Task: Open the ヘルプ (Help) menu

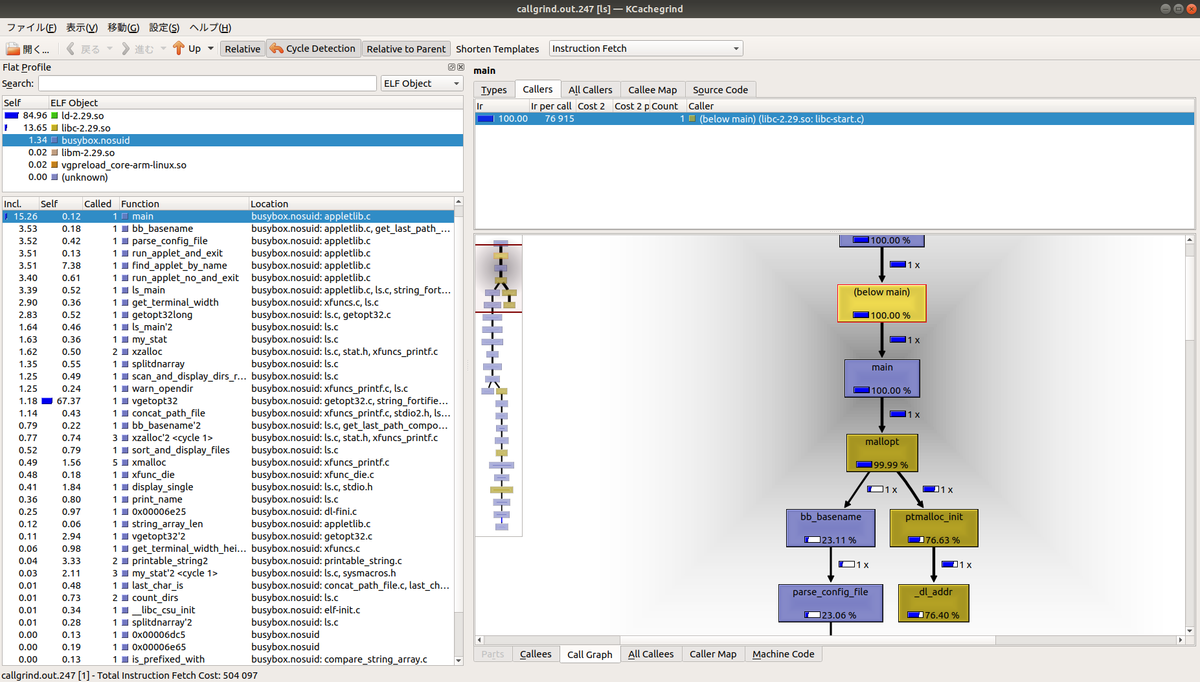Action: point(210,27)
